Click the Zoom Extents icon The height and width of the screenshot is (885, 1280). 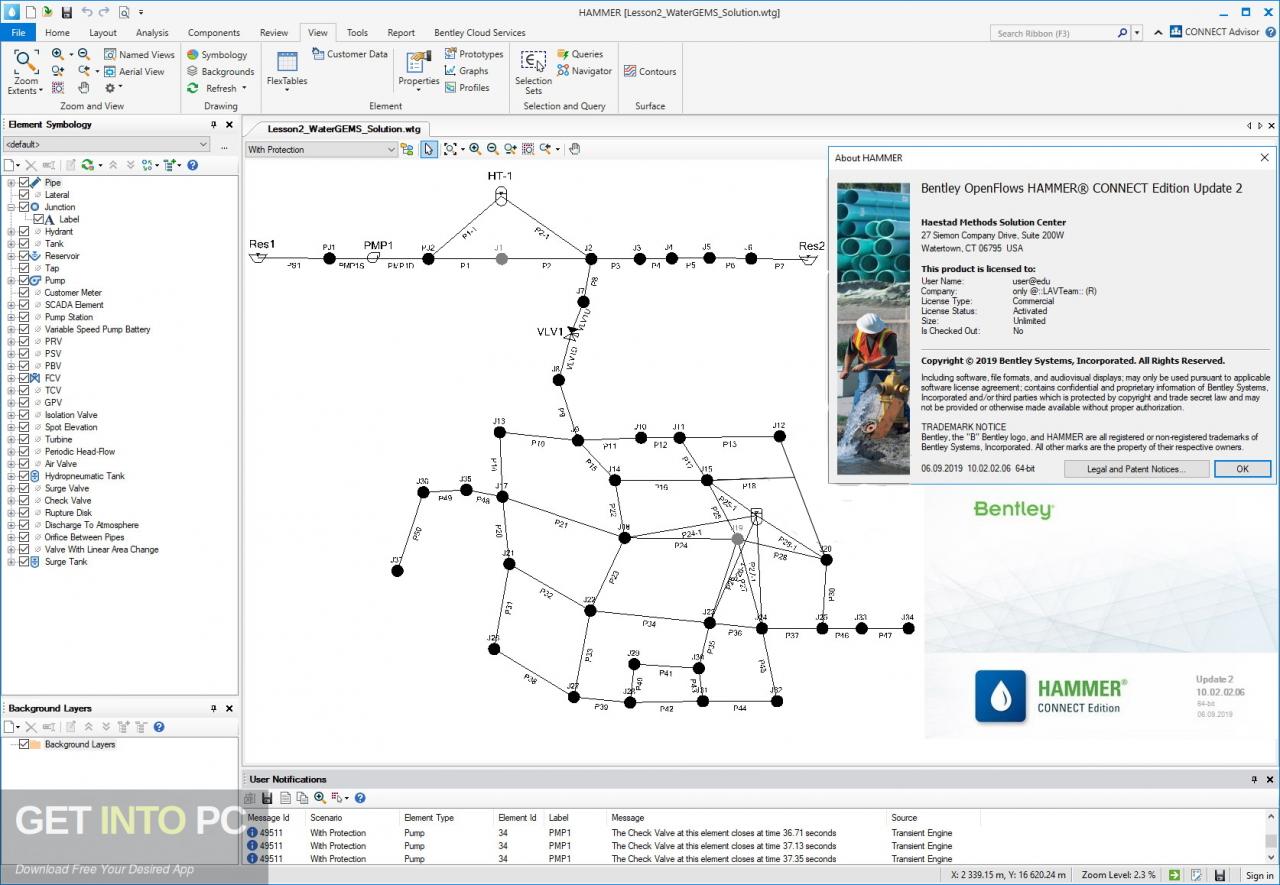25,61
